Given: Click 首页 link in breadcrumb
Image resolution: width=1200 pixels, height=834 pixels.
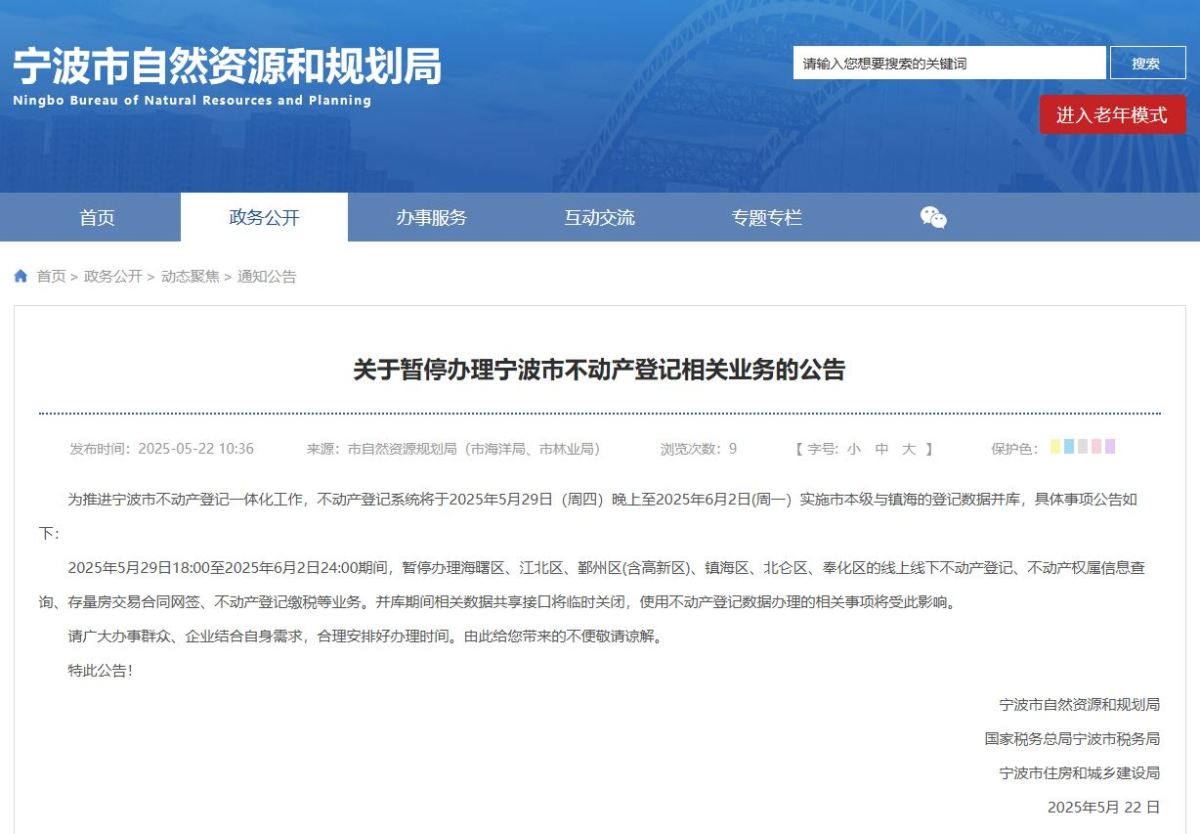Looking at the screenshot, I should (51, 276).
